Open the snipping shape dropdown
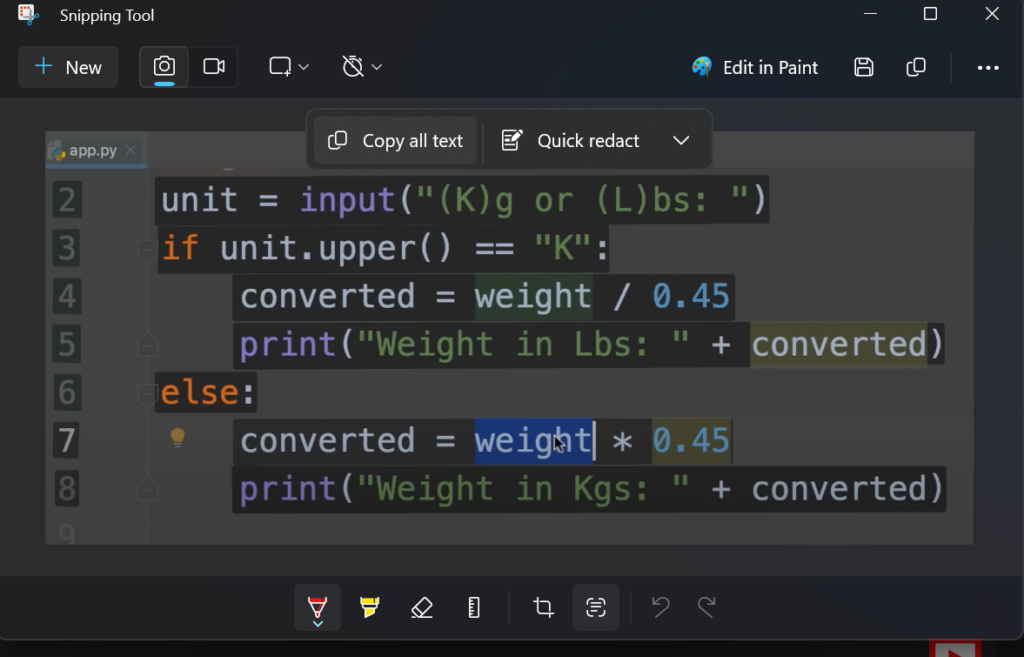Screen dimensions: 1024x657 click(288, 66)
